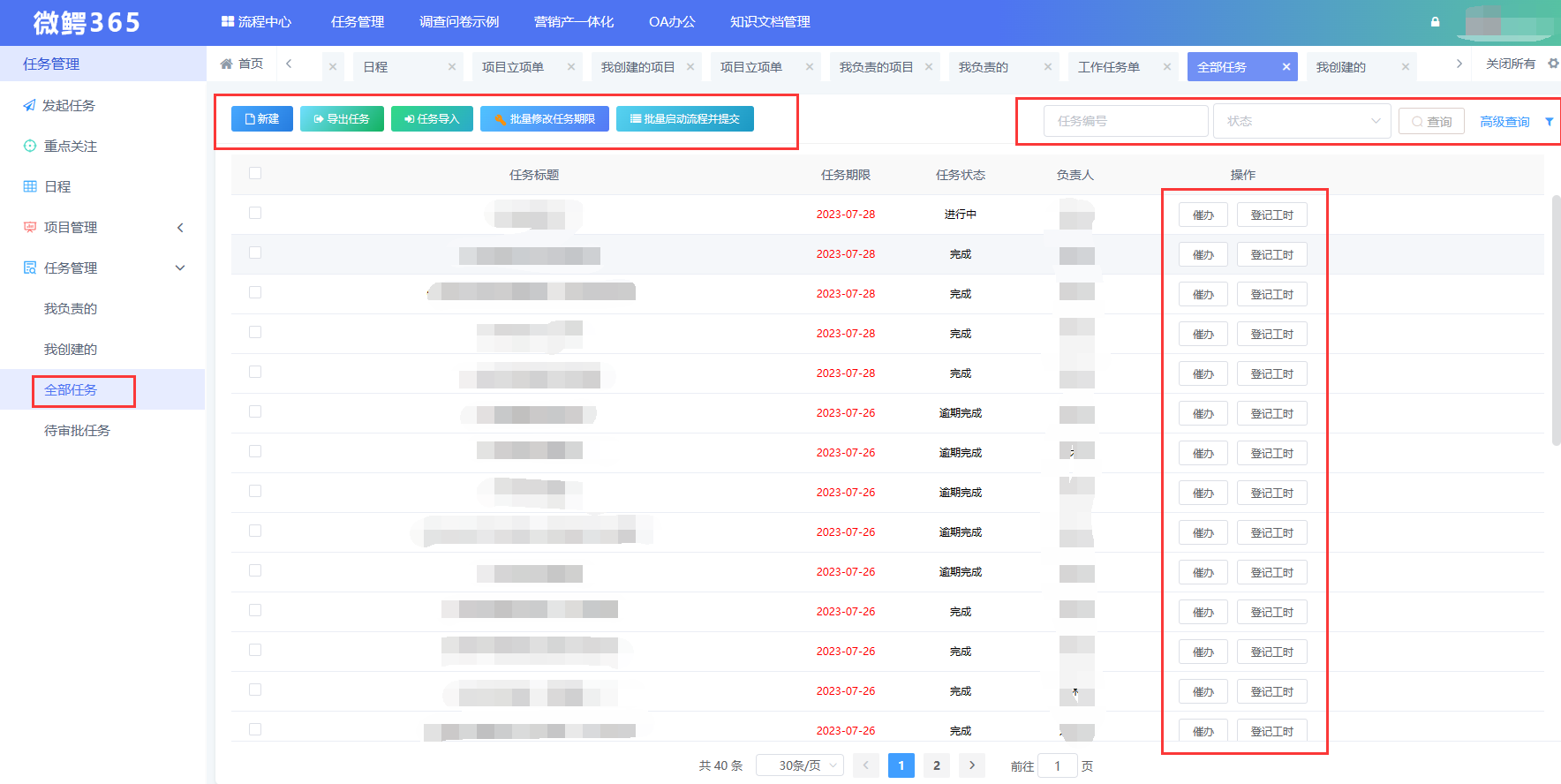Check the checkbox of the second task row
Viewport: 1561px width, 784px height.
[255, 253]
